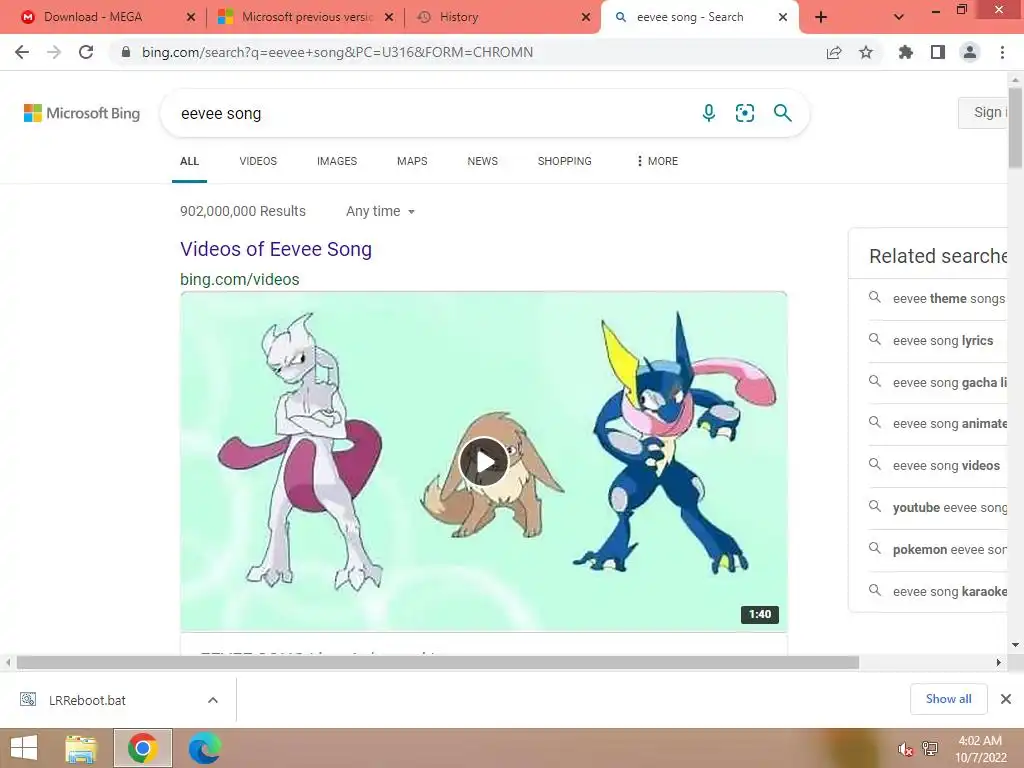Close the History tab
This screenshot has height=768, width=1024.
[586, 17]
